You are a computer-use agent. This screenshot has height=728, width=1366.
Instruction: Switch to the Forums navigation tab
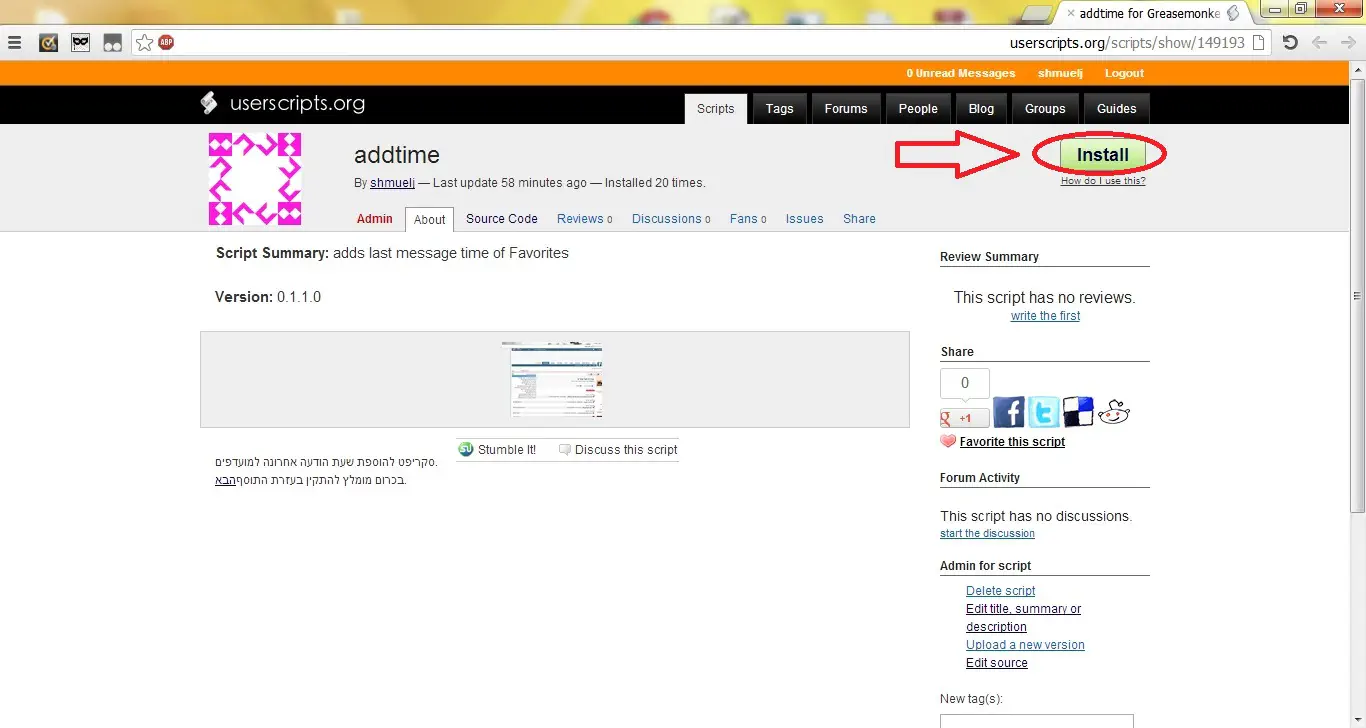point(845,109)
